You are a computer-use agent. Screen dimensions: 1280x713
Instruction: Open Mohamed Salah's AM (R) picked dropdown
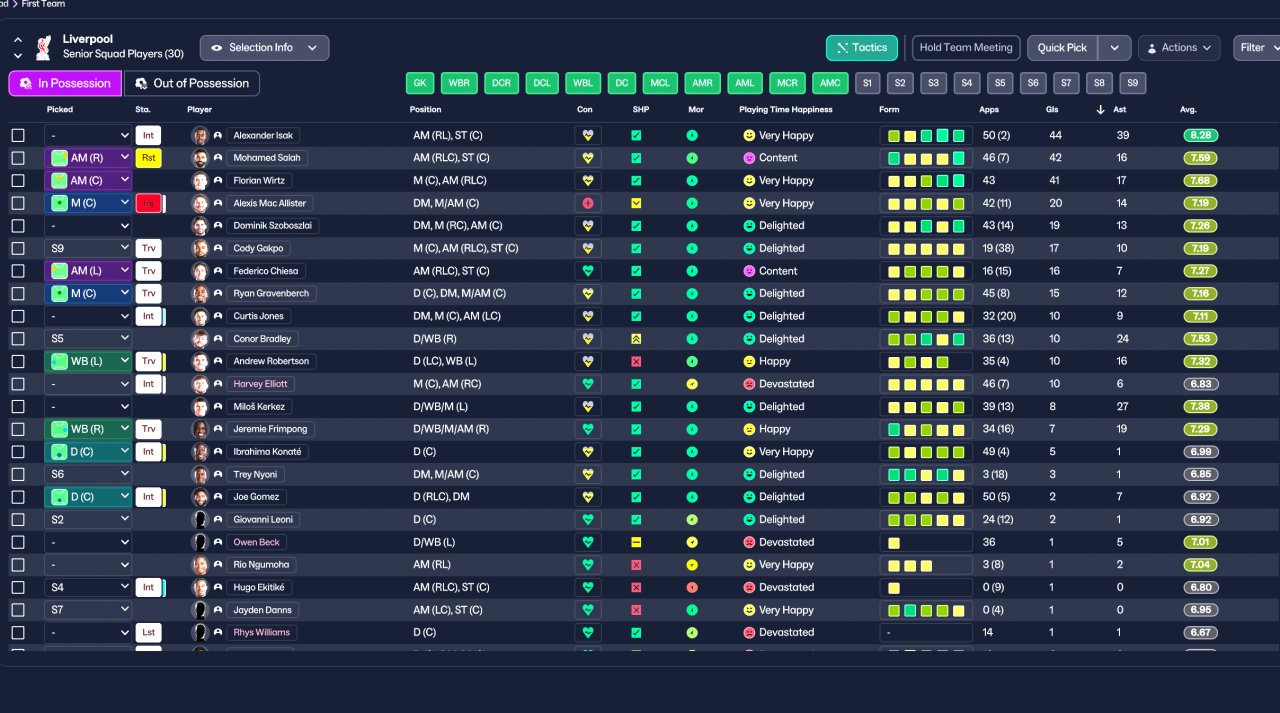88,158
